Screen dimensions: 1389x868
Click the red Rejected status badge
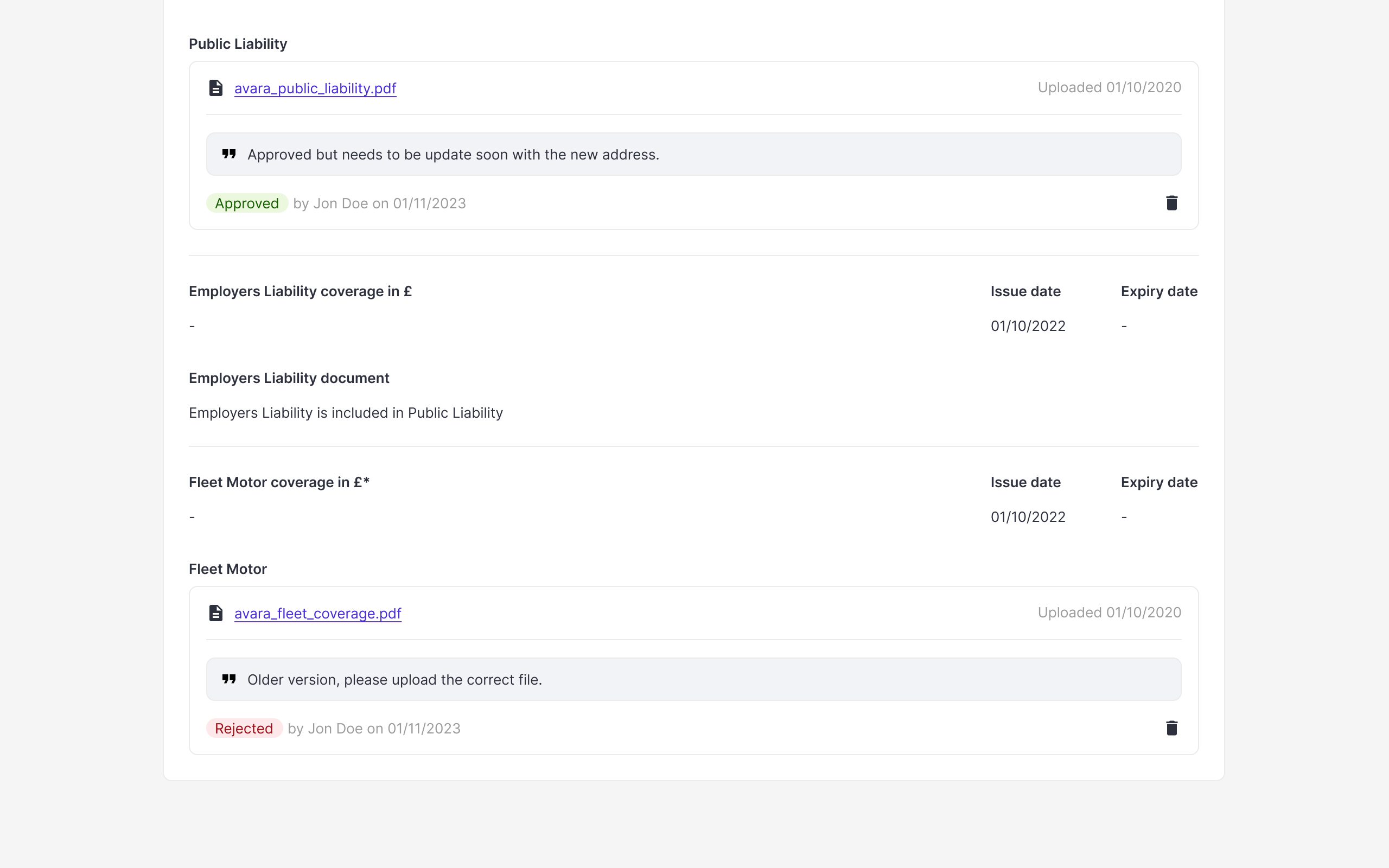[244, 729]
